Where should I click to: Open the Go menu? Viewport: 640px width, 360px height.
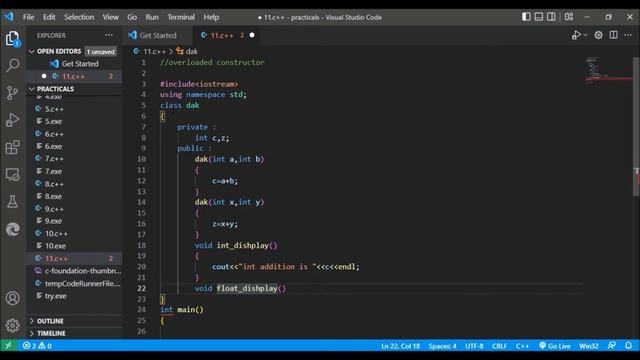tap(132, 17)
